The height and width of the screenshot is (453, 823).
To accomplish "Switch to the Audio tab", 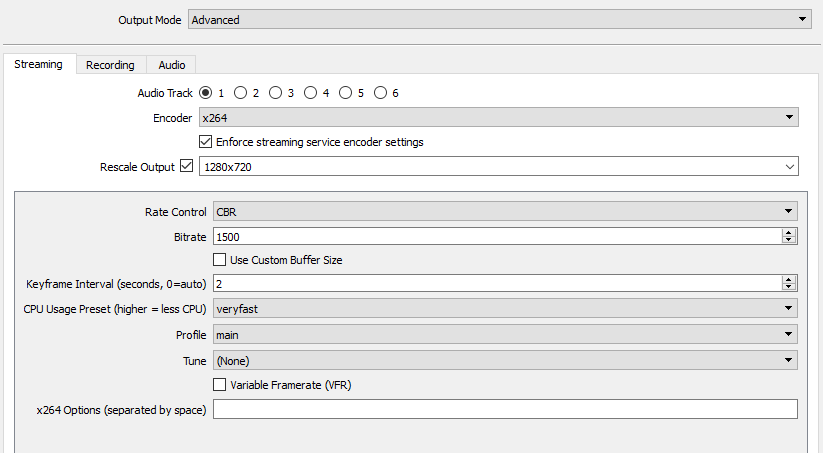I will (171, 65).
